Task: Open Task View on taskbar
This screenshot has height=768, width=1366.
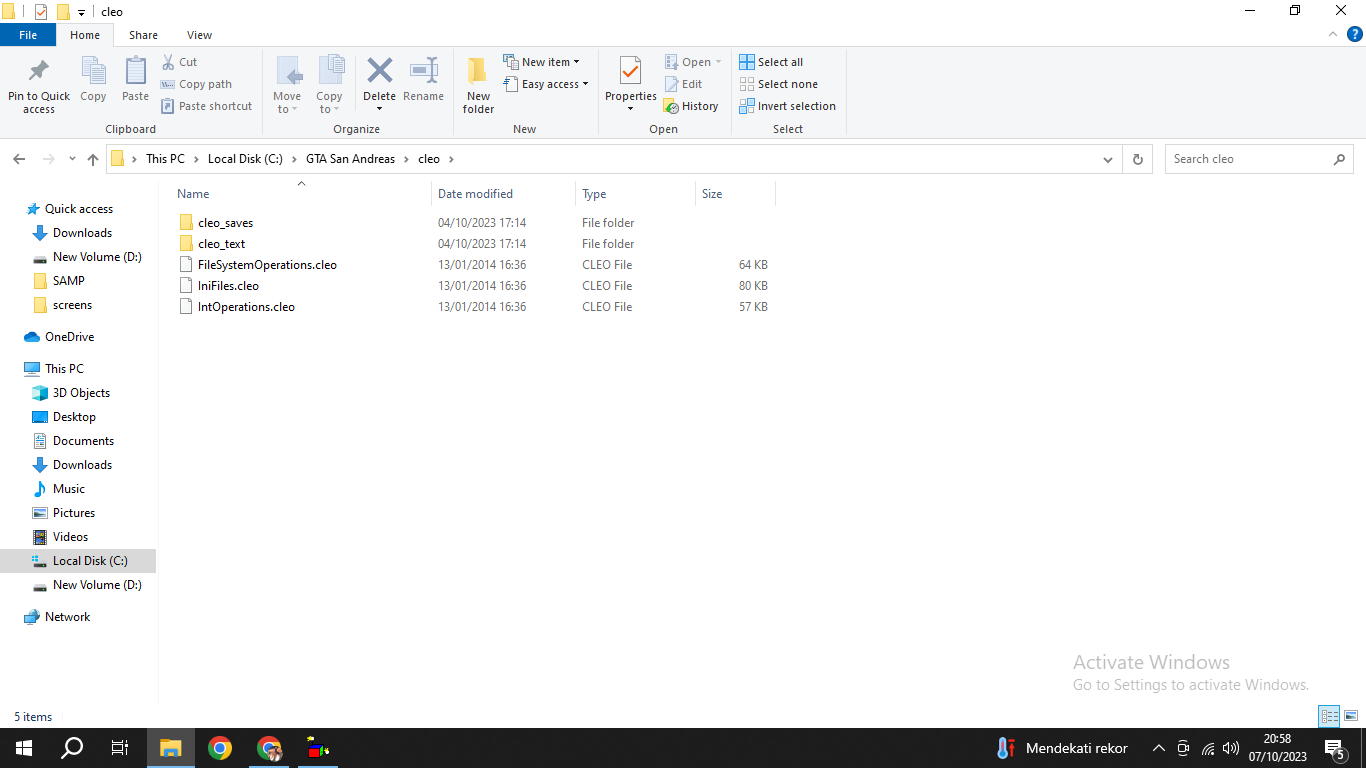Action: (120, 748)
